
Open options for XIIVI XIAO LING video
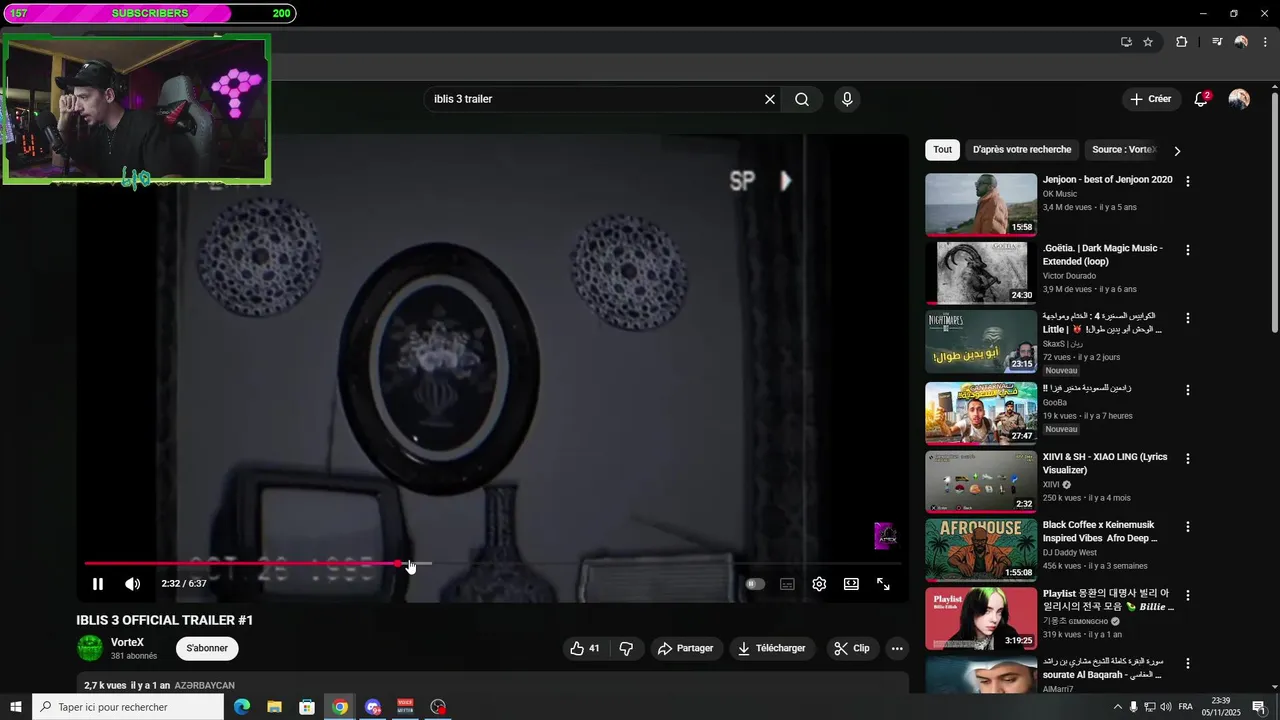[x=1188, y=459]
